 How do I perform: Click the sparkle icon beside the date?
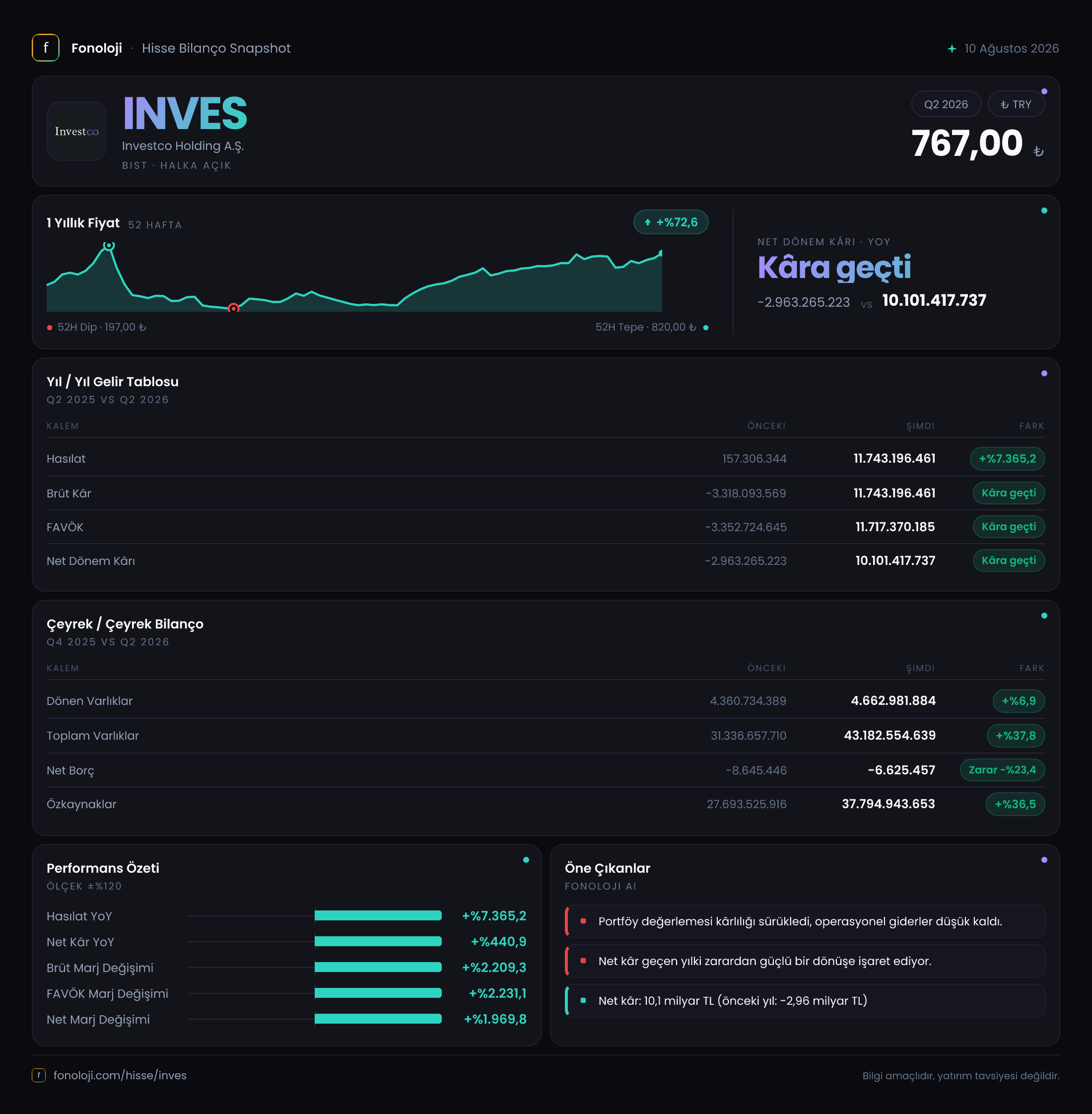[x=952, y=48]
